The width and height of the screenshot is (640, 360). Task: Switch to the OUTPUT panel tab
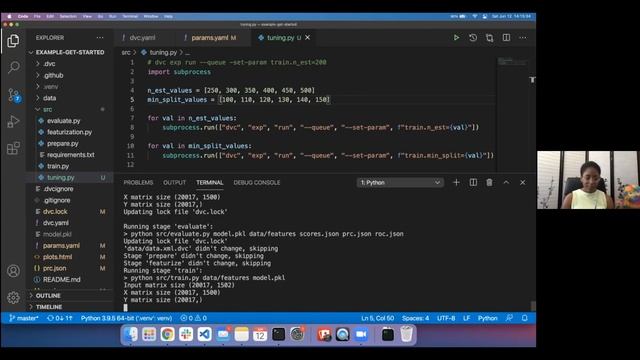(x=174, y=182)
